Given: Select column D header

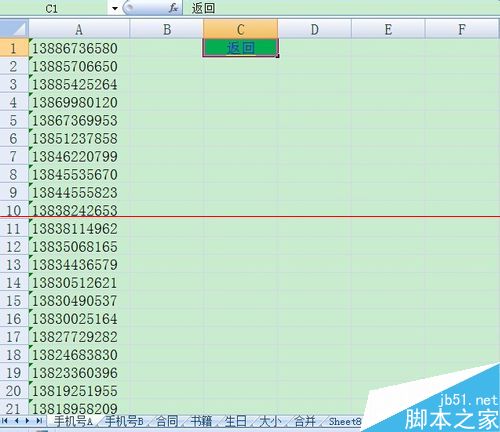Looking at the screenshot, I should 314,30.
